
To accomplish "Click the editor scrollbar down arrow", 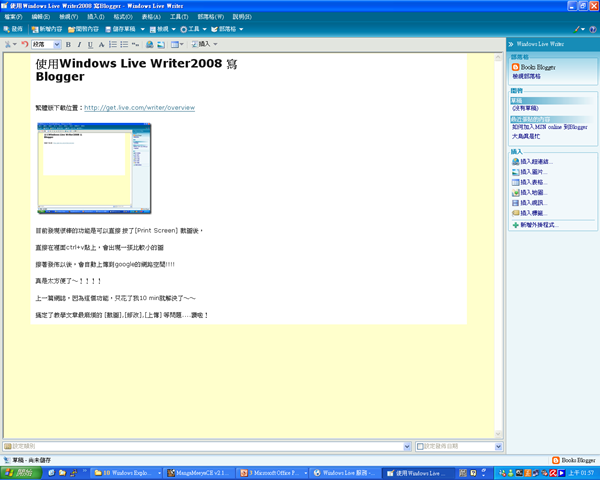I will (x=498, y=434).
